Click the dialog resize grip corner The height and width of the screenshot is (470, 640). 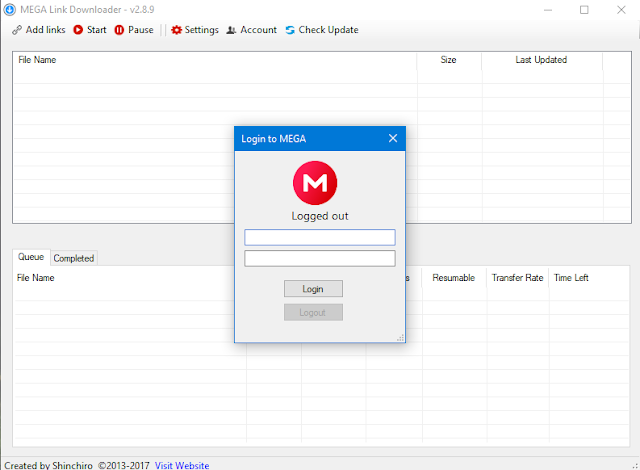point(400,337)
